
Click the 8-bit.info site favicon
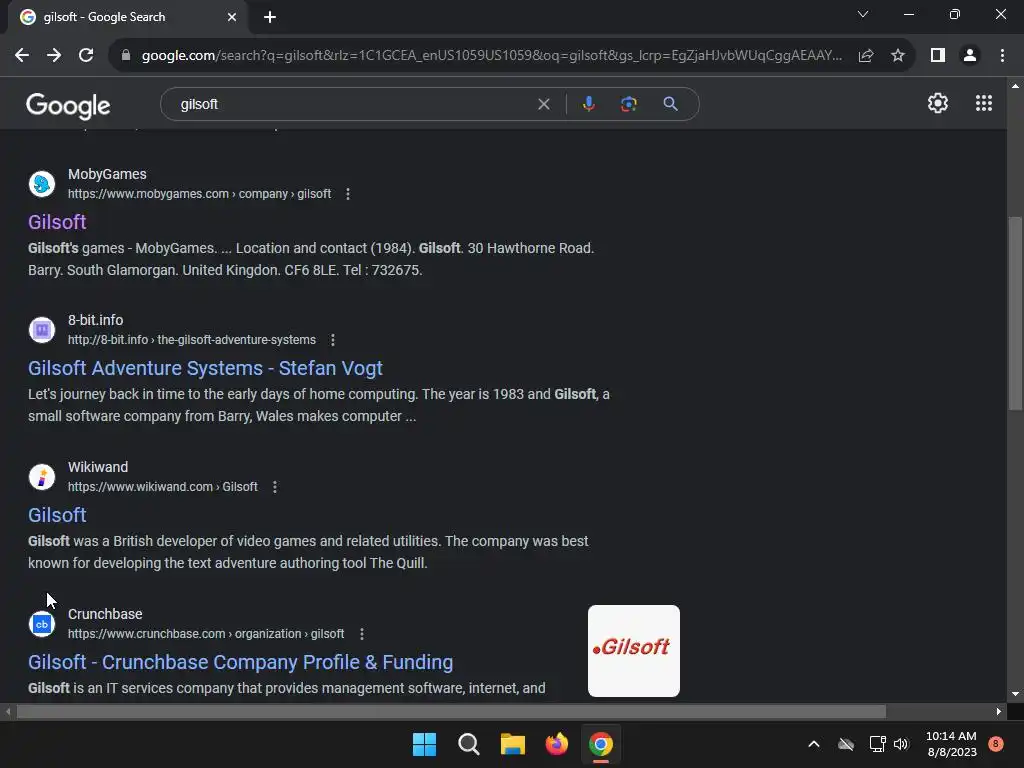coord(42,330)
